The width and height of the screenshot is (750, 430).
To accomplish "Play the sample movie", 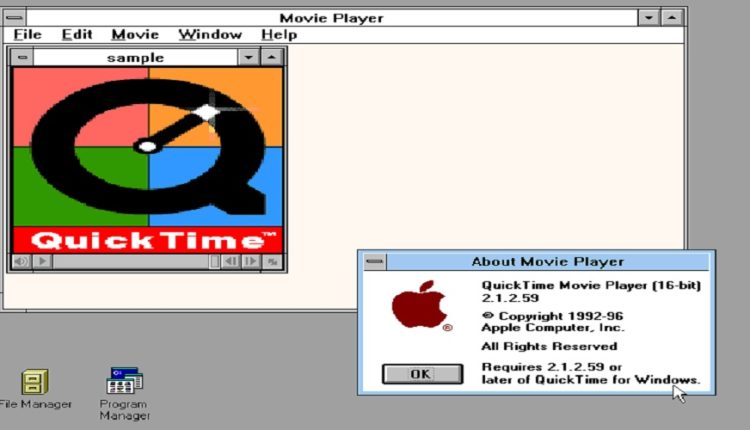I will tap(43, 262).
